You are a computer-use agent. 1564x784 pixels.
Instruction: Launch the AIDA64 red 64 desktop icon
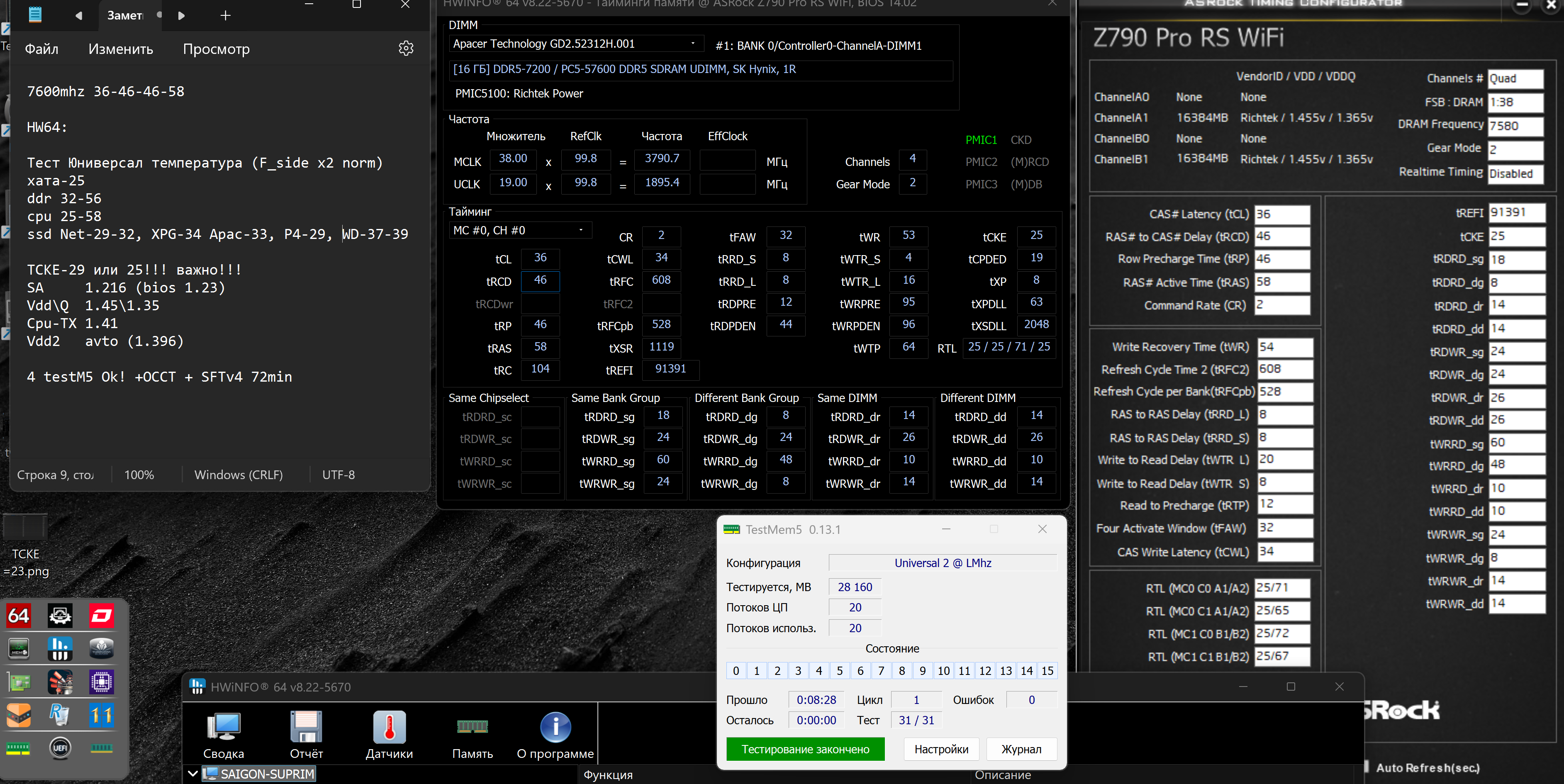[x=18, y=616]
